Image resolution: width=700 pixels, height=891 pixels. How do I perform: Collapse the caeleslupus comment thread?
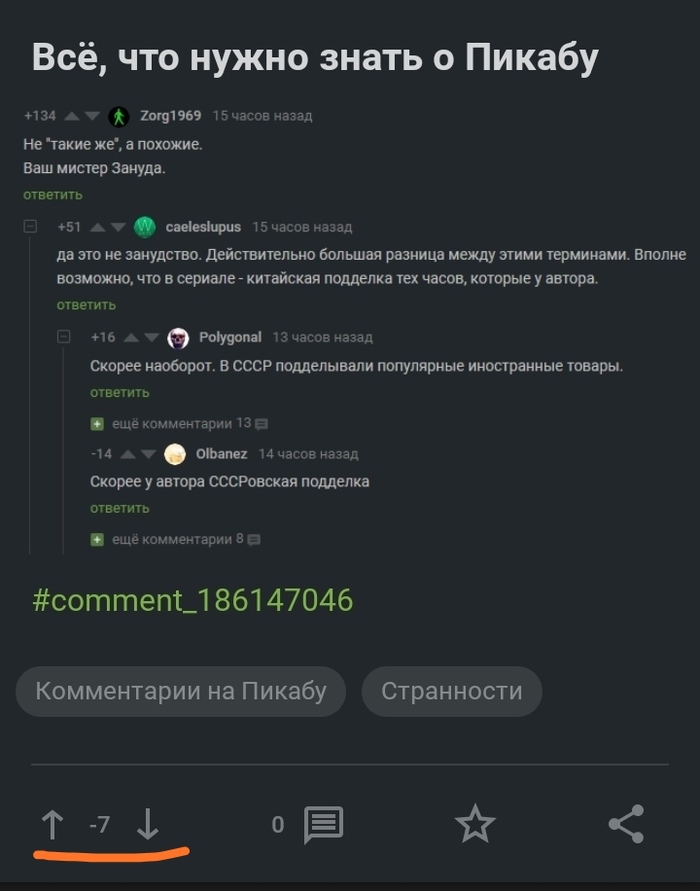pos(31,227)
